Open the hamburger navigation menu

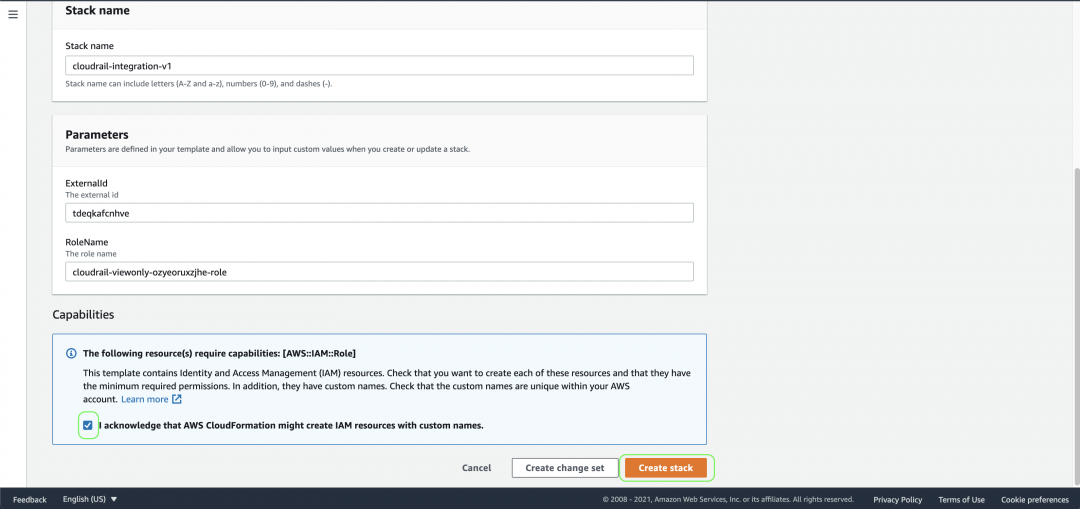12,14
